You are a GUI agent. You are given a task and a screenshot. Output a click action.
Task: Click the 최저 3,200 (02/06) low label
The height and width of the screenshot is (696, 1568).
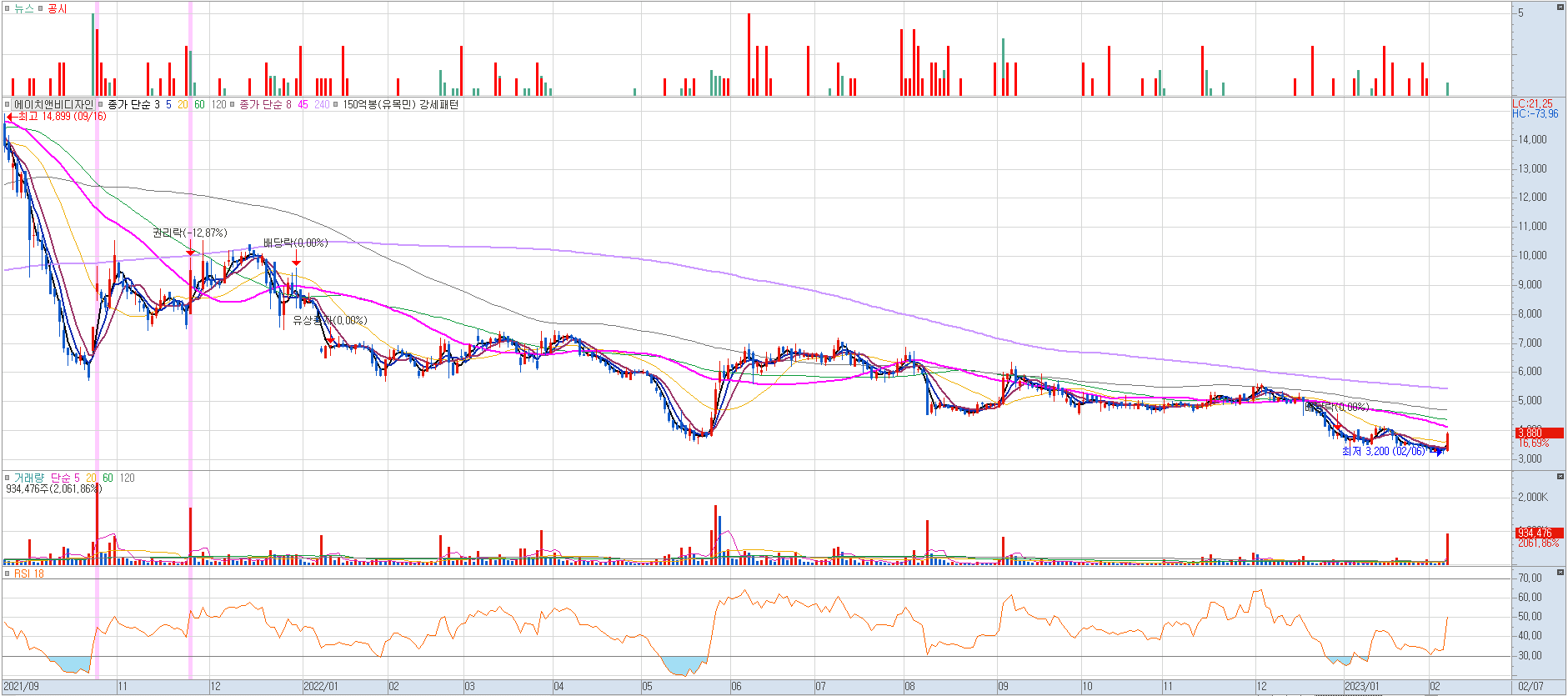[1383, 451]
